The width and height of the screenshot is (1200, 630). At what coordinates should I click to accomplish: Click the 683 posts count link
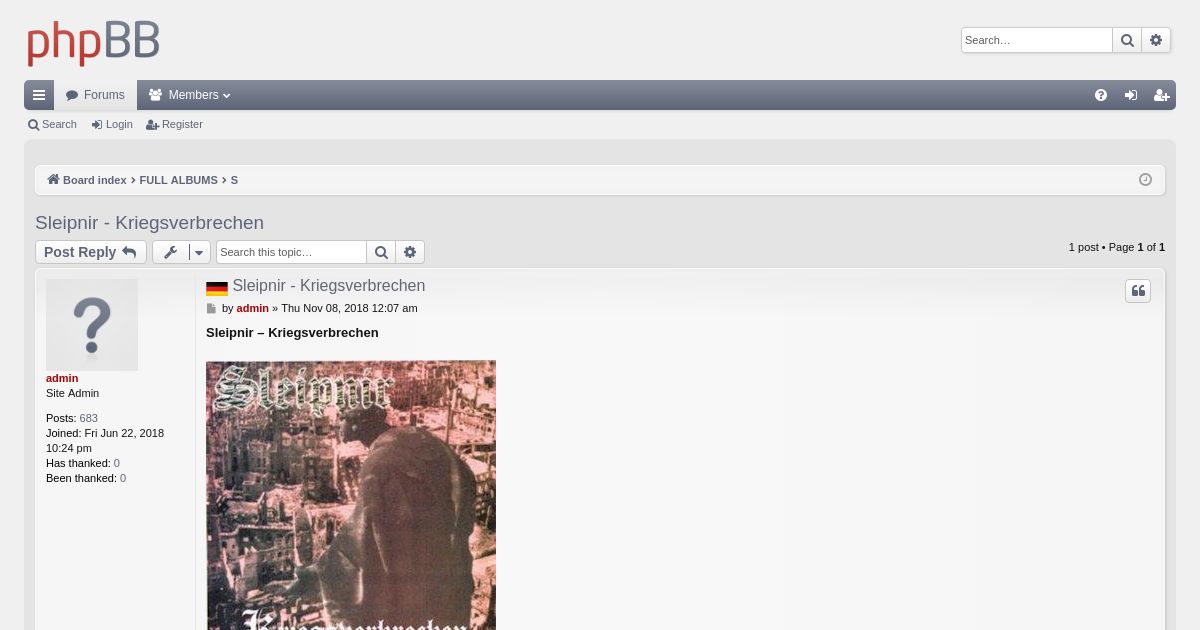coord(89,418)
